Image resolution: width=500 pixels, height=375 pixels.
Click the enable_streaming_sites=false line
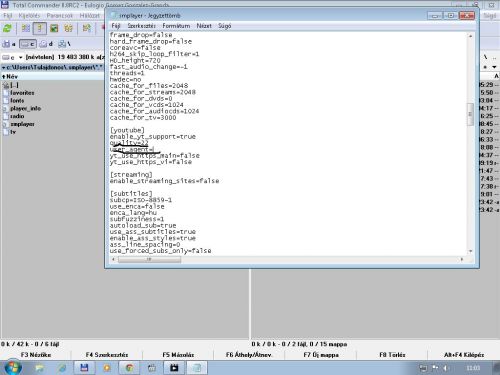point(164,181)
